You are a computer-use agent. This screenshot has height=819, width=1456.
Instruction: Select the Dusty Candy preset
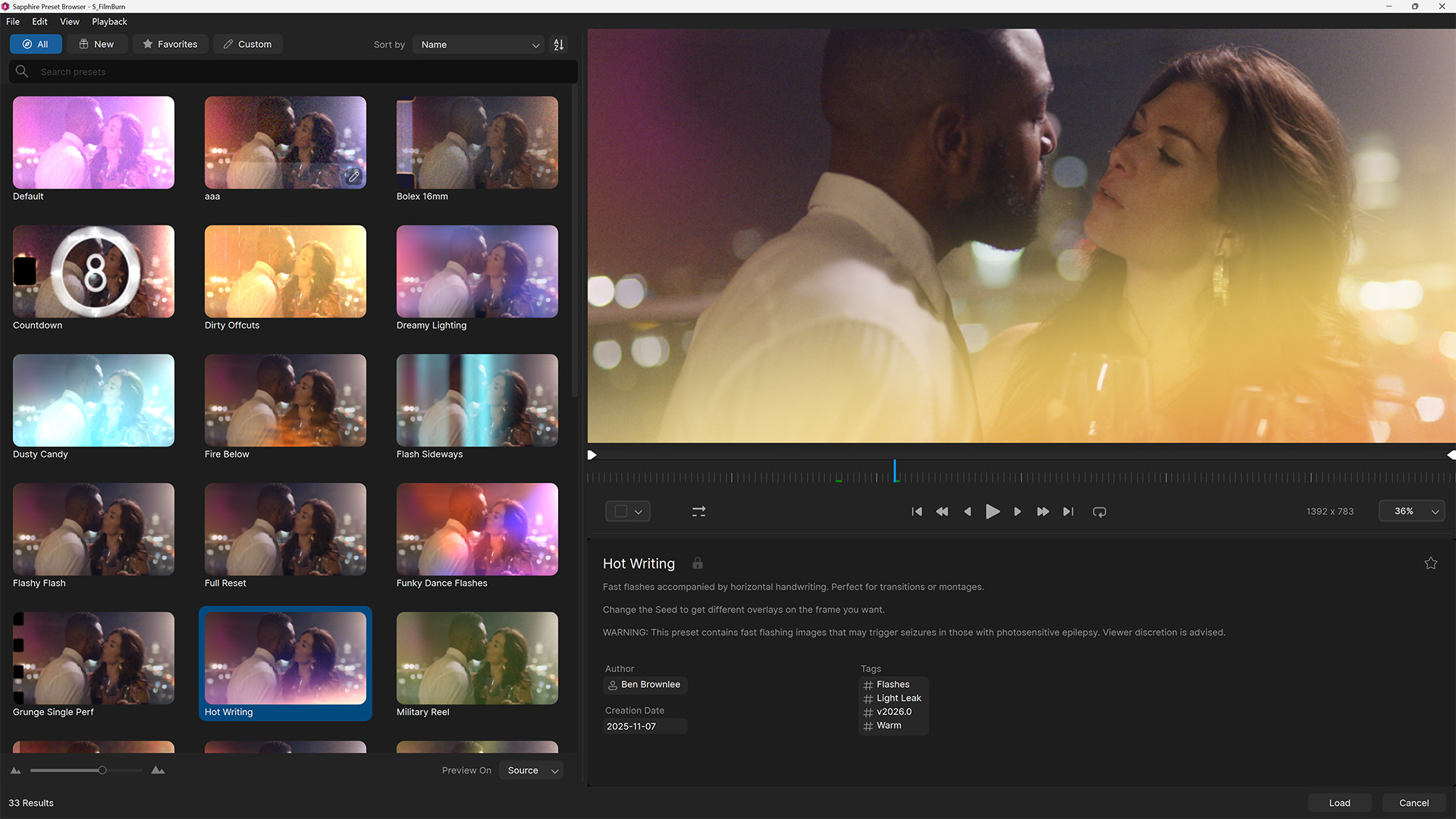[93, 400]
